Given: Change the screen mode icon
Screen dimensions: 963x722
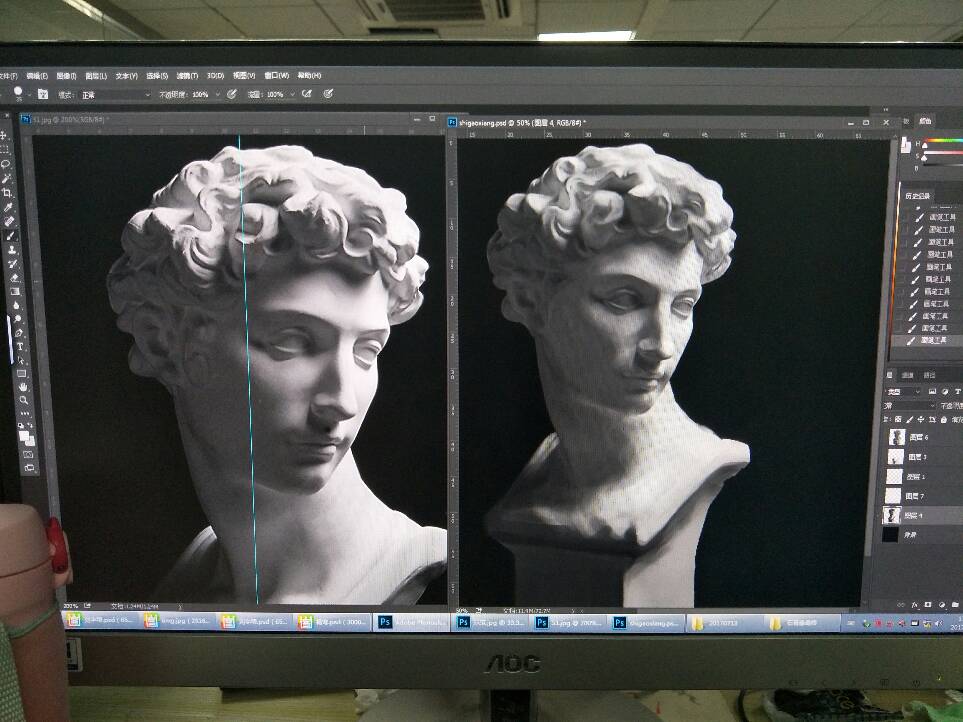Looking at the screenshot, I should pos(29,468).
